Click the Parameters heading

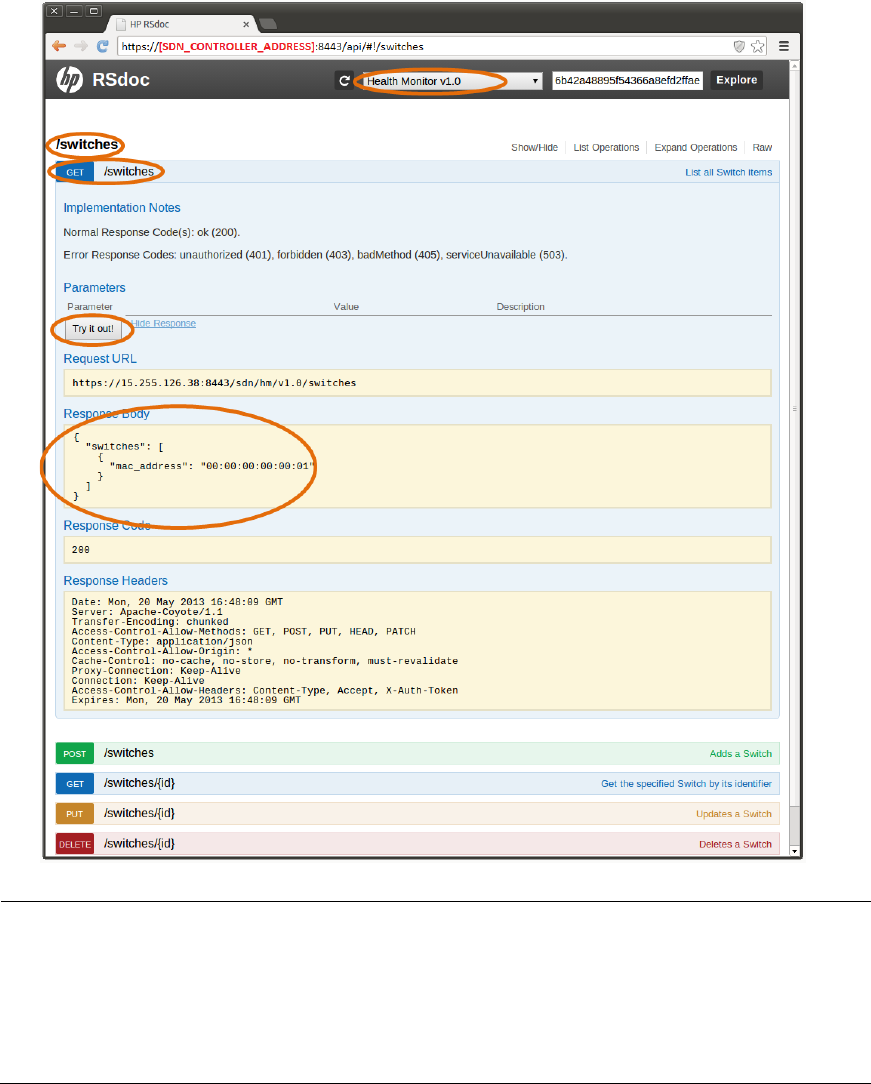95,288
